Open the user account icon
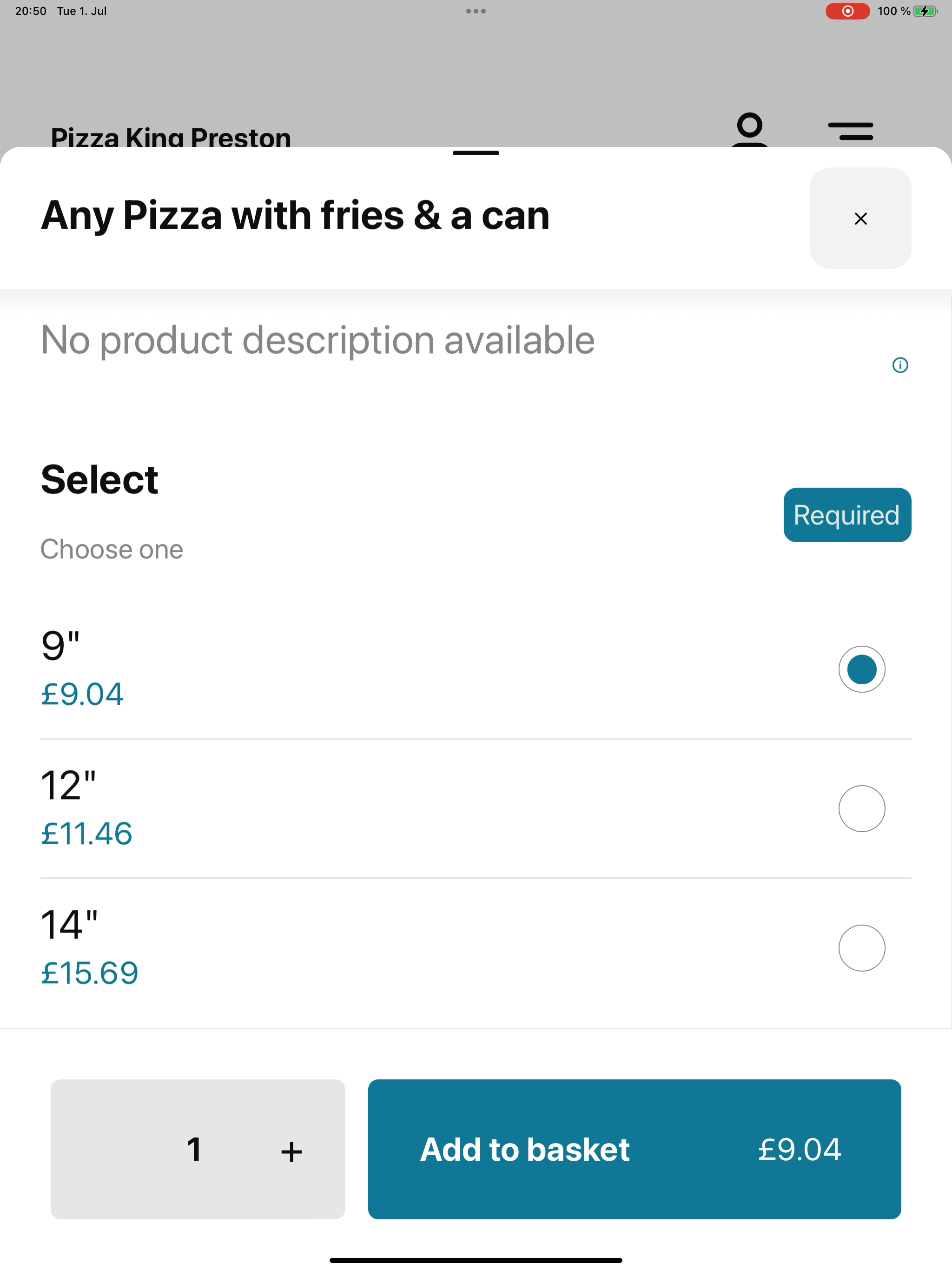 749,130
